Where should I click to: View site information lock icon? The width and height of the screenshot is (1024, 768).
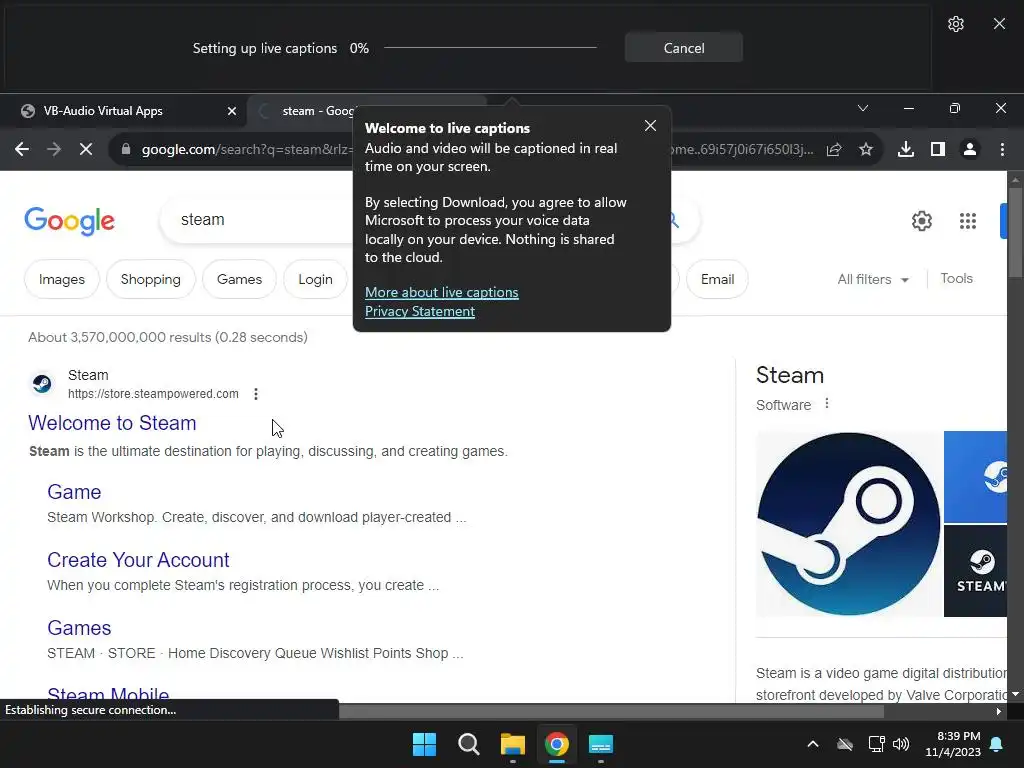pyautogui.click(x=126, y=149)
